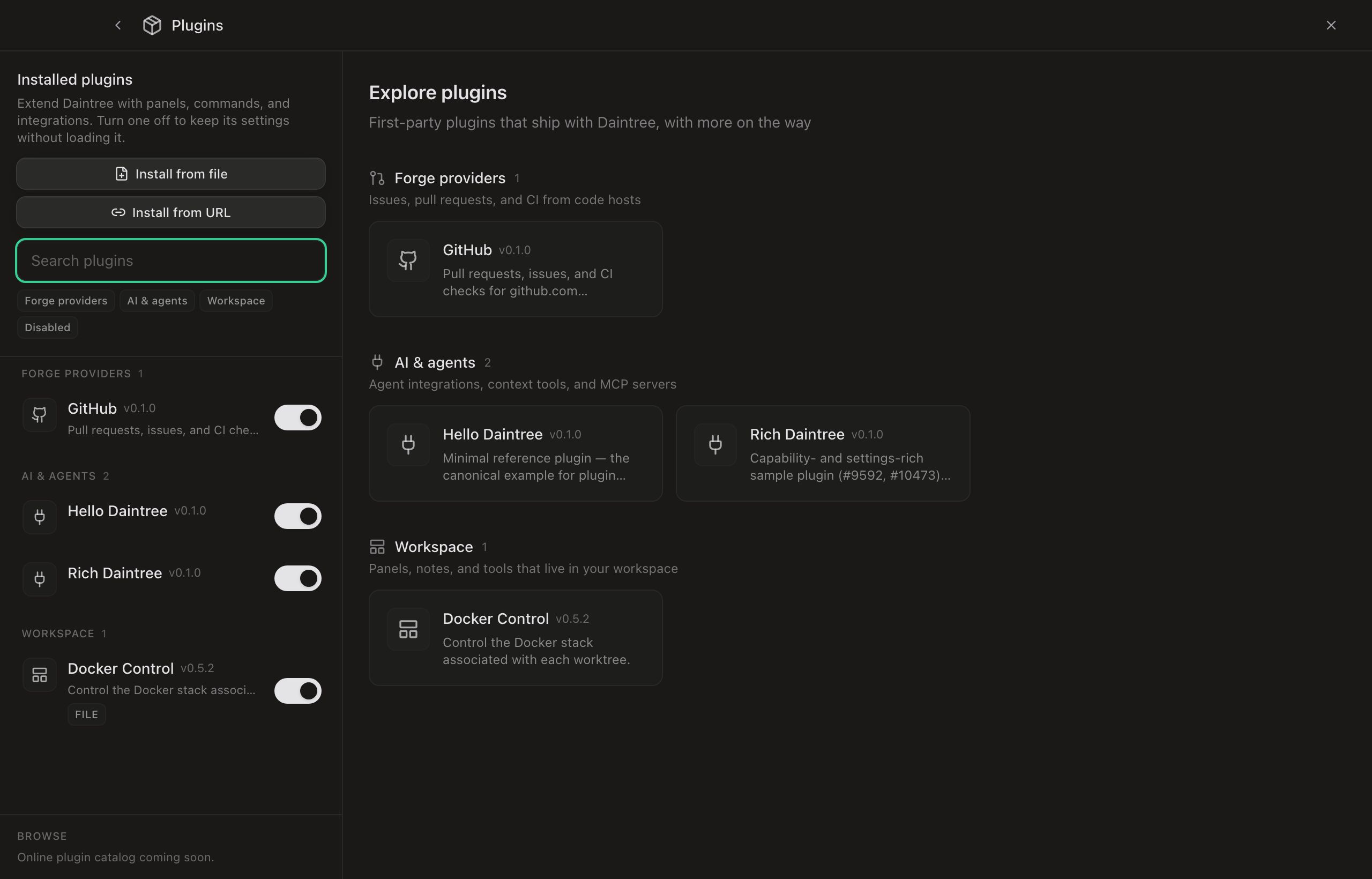Click Install from file button

click(x=170, y=174)
